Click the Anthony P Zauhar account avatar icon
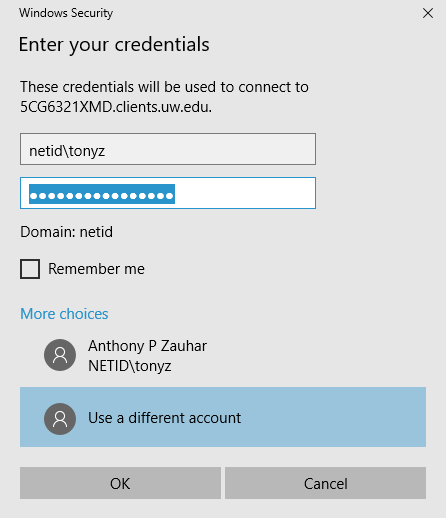 tap(60, 355)
